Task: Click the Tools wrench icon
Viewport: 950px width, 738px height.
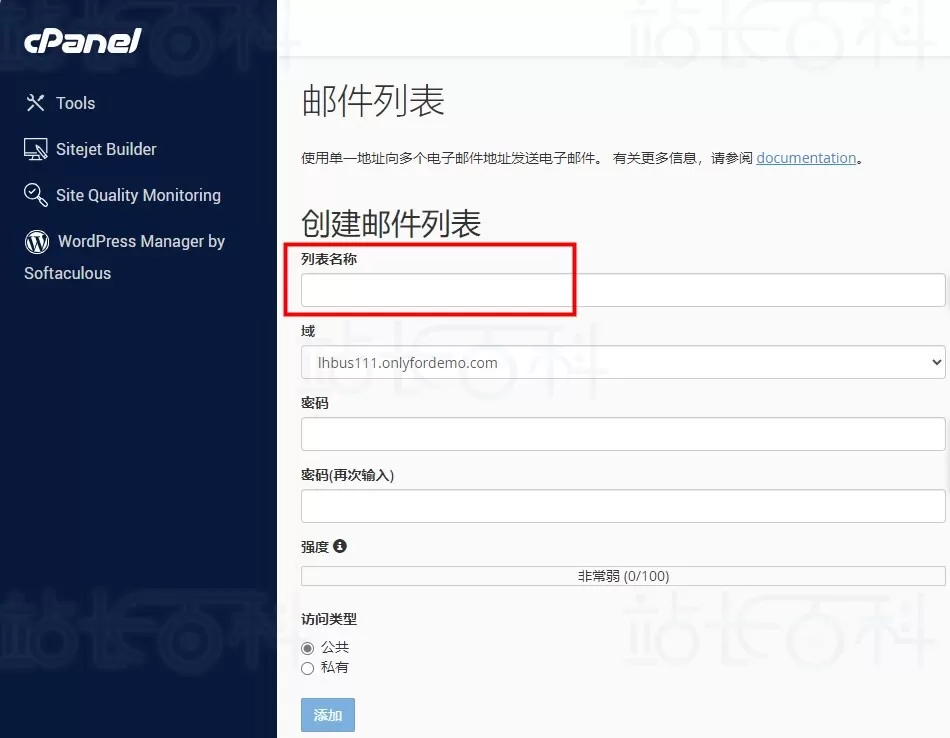Action: coord(36,103)
